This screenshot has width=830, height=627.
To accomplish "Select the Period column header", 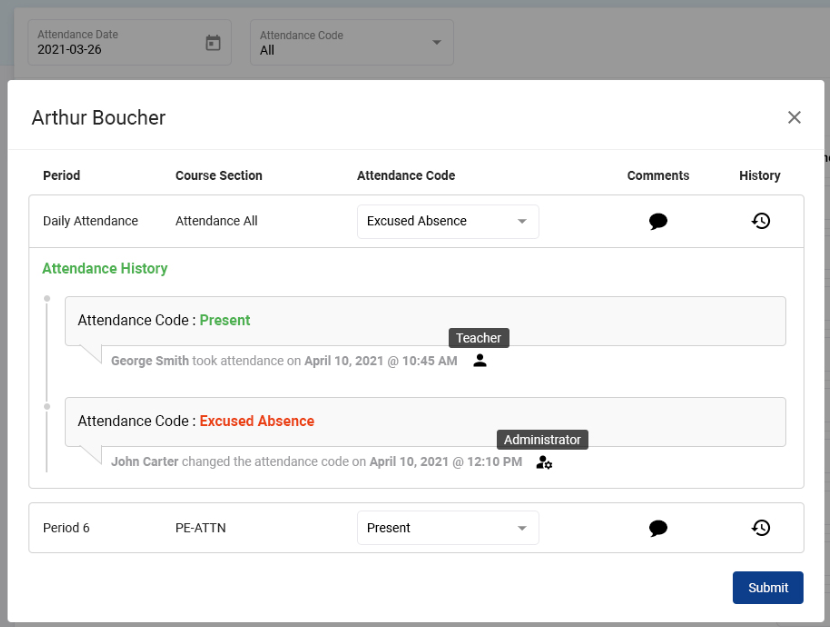I will tap(61, 175).
